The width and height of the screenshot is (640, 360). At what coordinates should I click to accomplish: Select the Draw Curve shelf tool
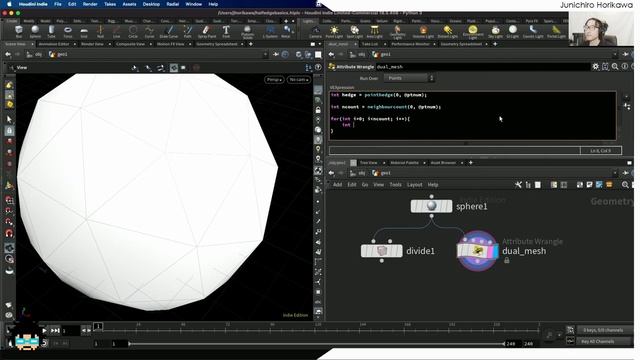[x=169, y=31]
